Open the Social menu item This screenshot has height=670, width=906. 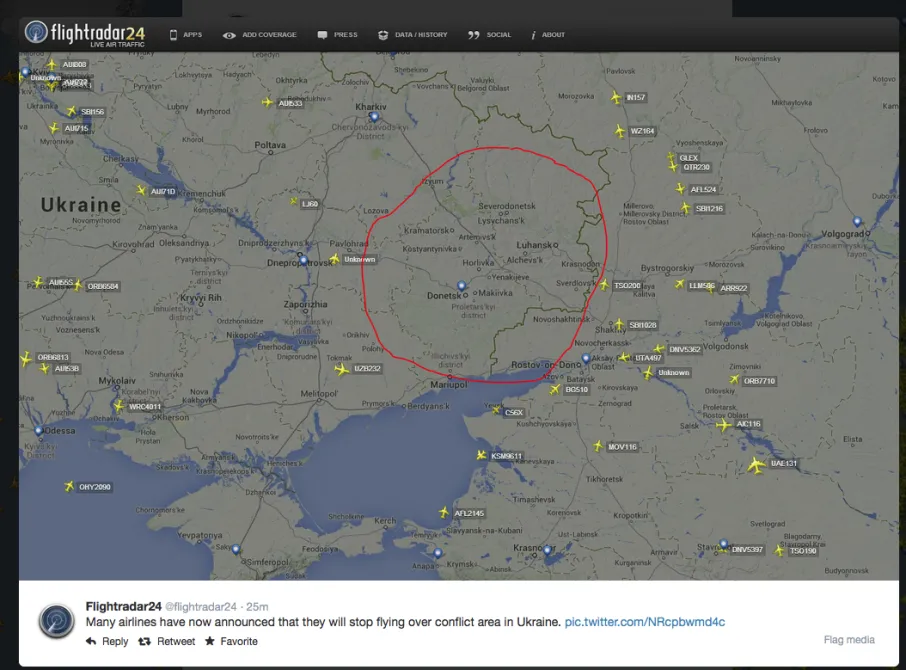(x=489, y=35)
